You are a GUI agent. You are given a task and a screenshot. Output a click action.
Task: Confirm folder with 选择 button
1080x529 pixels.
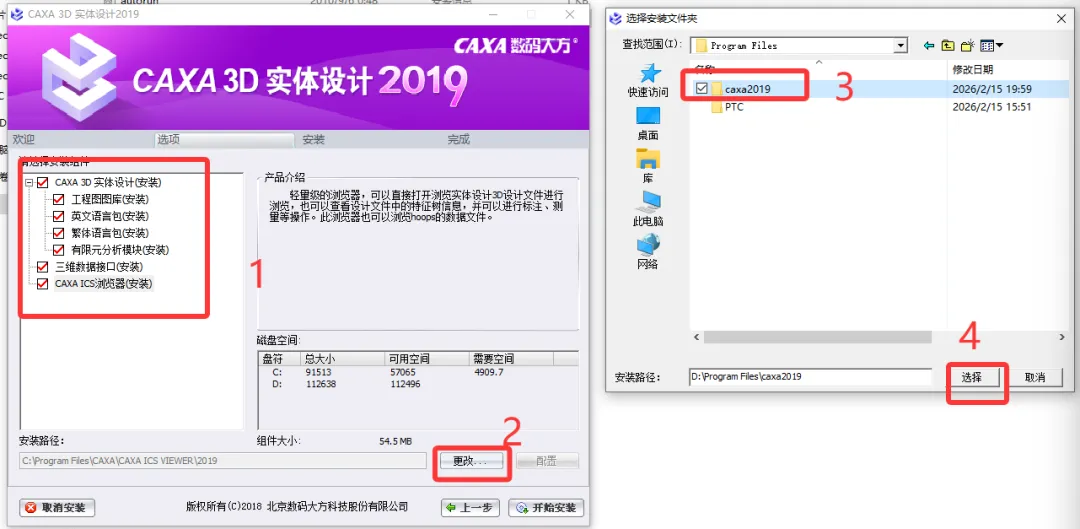971,377
